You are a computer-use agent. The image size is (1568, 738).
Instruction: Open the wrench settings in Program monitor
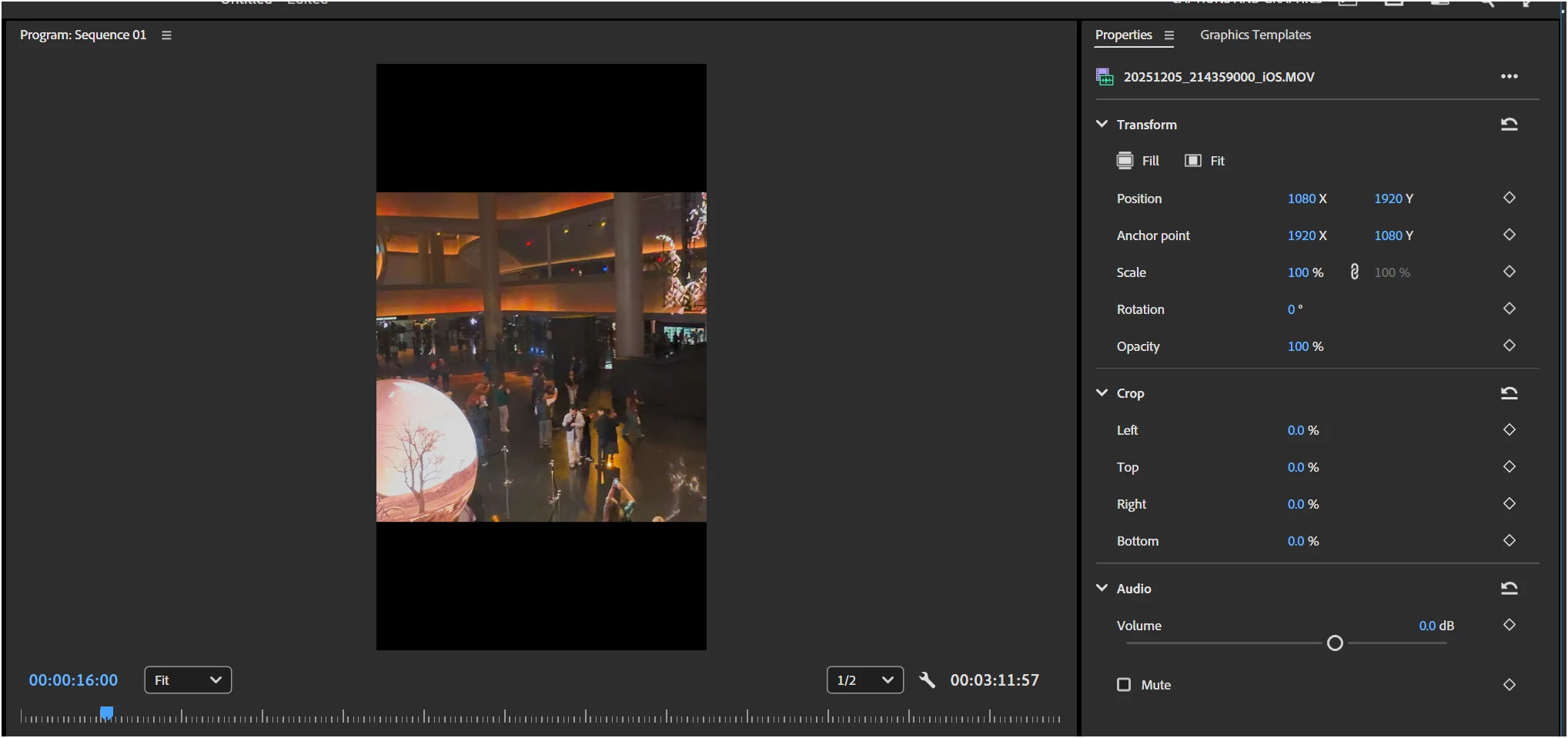927,680
